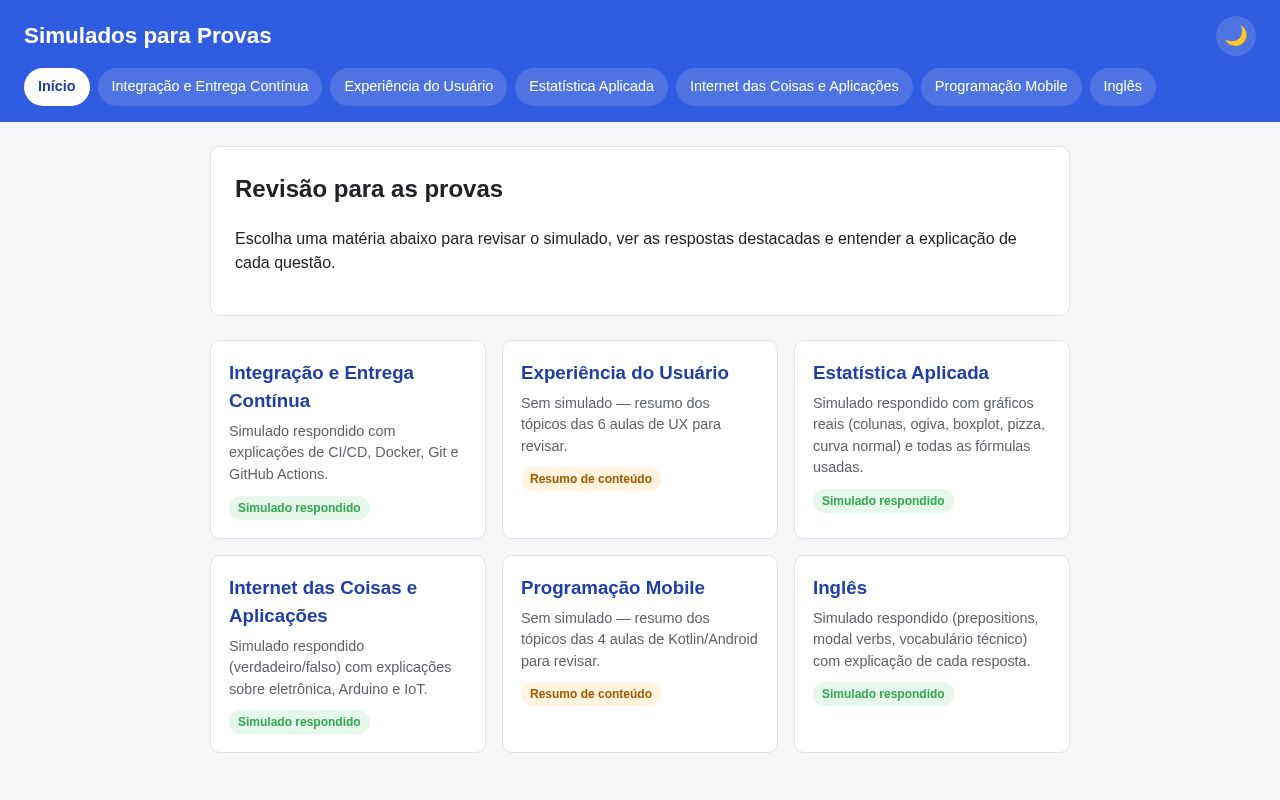Open the Programação Mobile card title

coord(613,588)
